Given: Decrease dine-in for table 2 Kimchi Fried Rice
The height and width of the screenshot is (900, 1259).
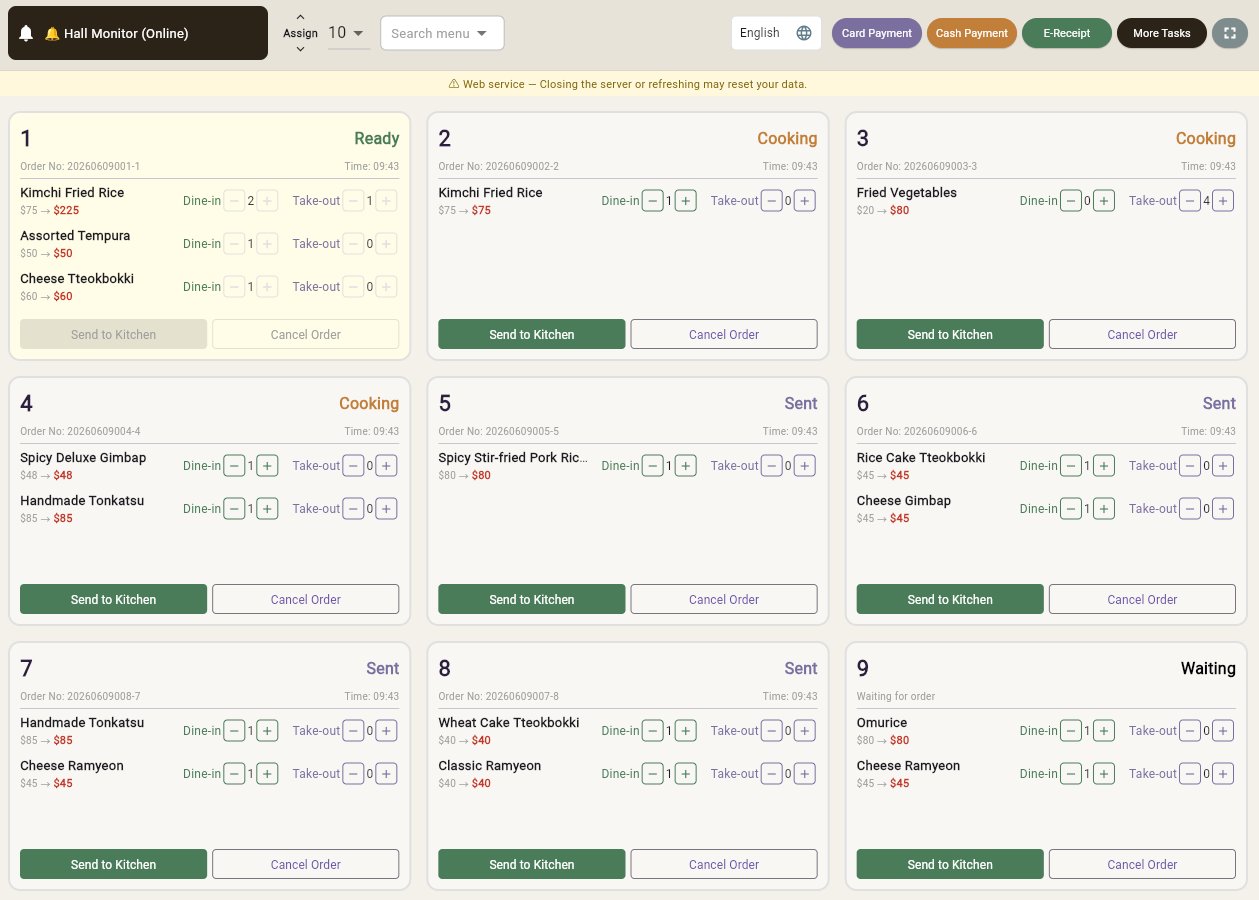Looking at the screenshot, I should (653, 201).
